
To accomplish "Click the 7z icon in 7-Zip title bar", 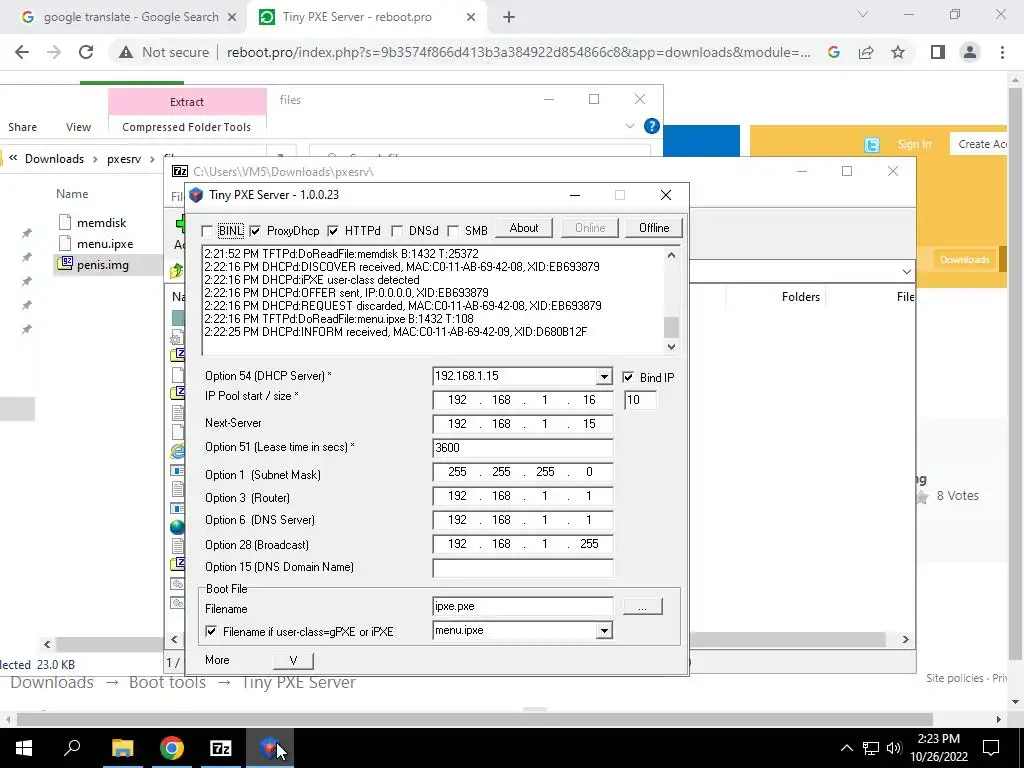I will [x=180, y=171].
